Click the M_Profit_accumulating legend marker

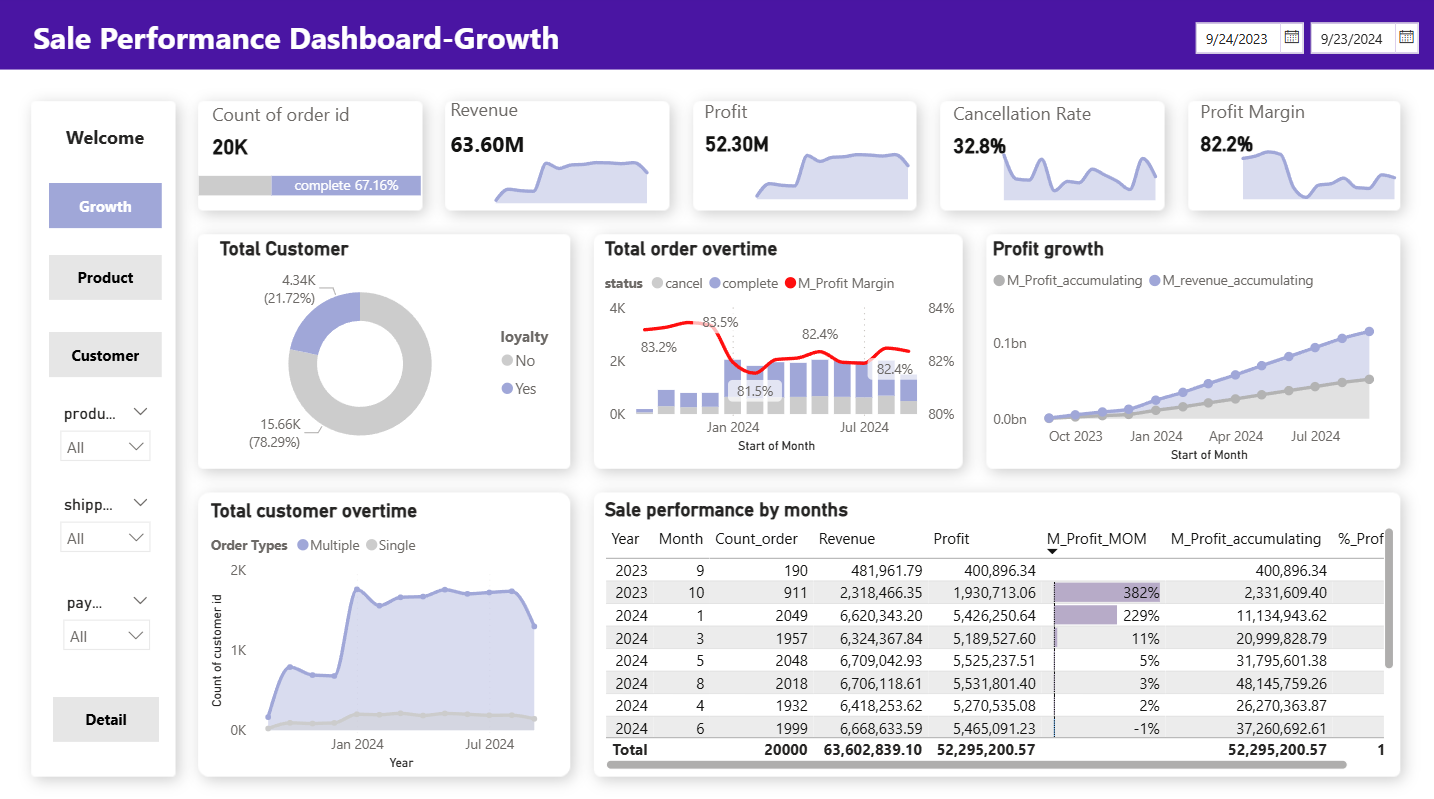pyautogui.click(x=999, y=280)
